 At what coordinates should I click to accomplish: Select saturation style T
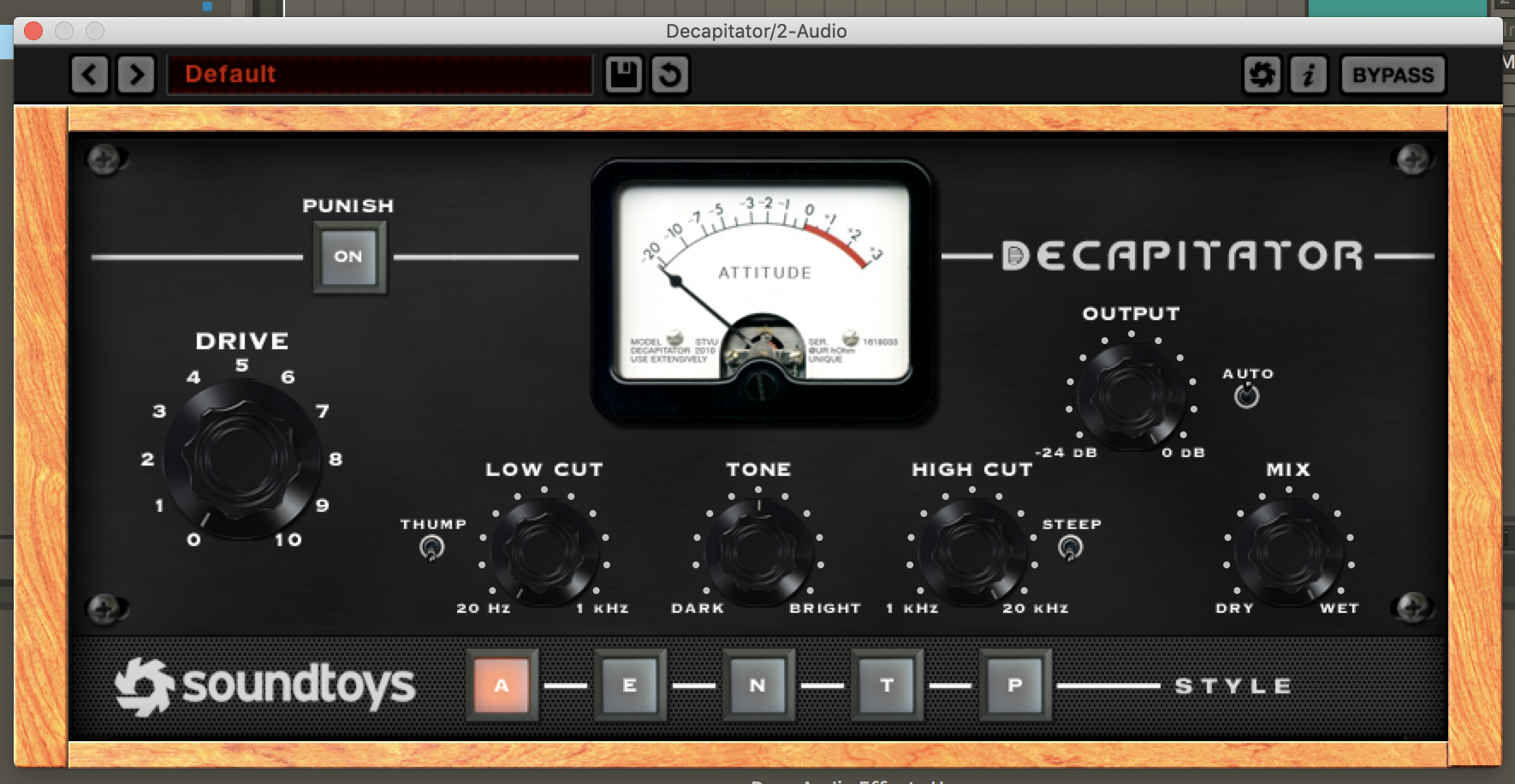tap(887, 685)
